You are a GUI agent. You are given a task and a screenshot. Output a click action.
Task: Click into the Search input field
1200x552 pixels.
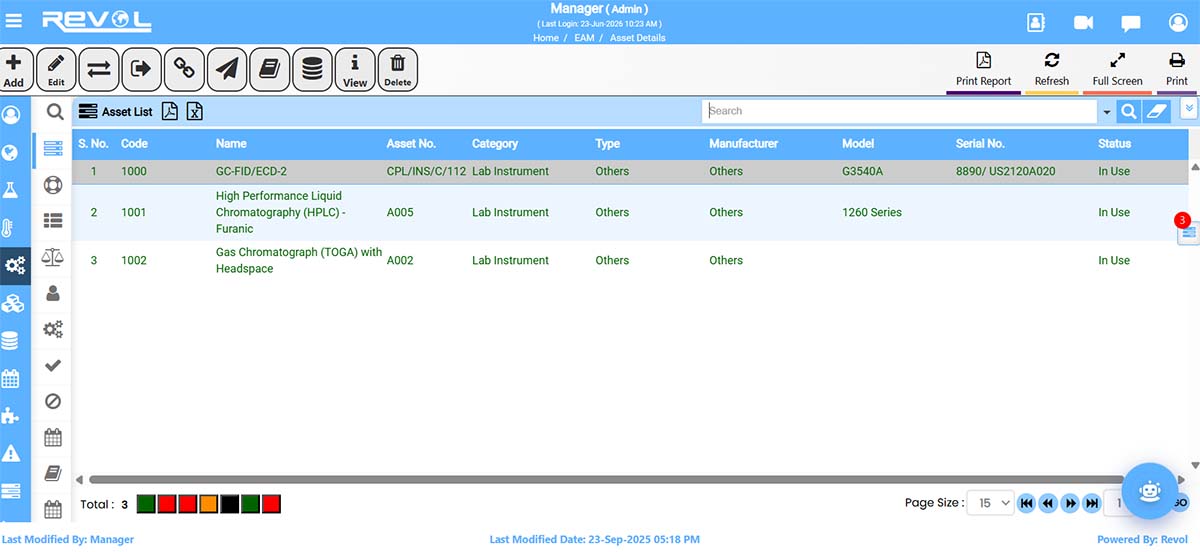(900, 111)
